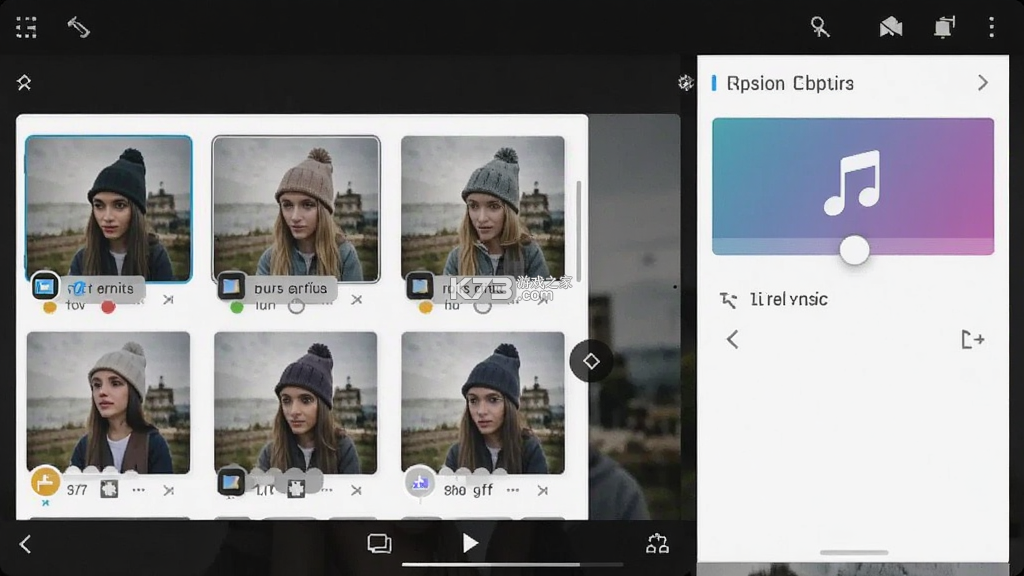Open the gear settings icon beside panel

(x=685, y=82)
